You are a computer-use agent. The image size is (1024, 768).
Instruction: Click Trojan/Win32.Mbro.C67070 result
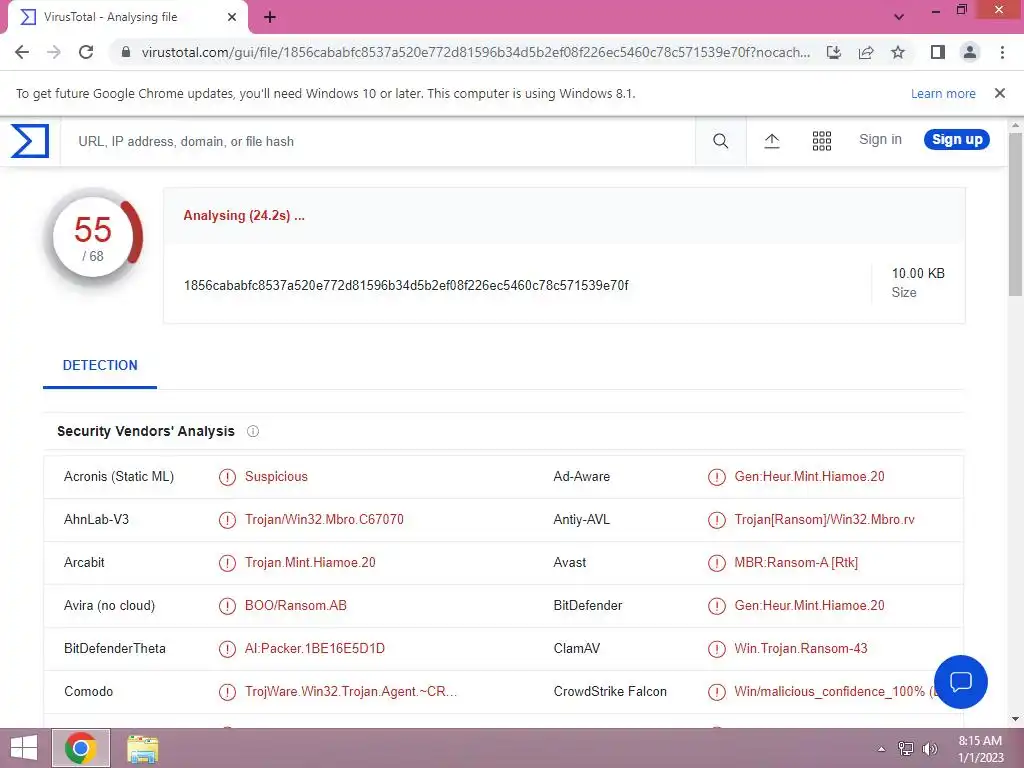point(324,520)
